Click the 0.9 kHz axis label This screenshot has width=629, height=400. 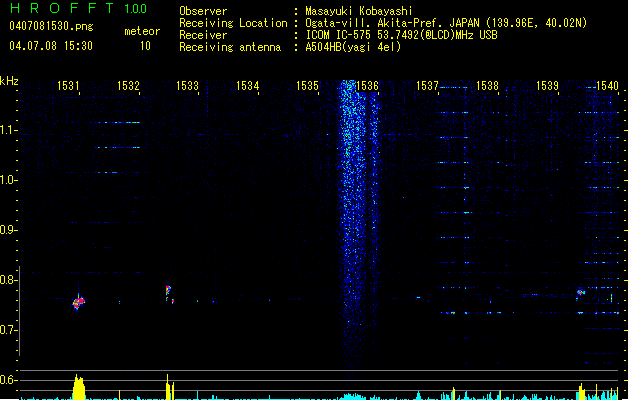point(8,230)
